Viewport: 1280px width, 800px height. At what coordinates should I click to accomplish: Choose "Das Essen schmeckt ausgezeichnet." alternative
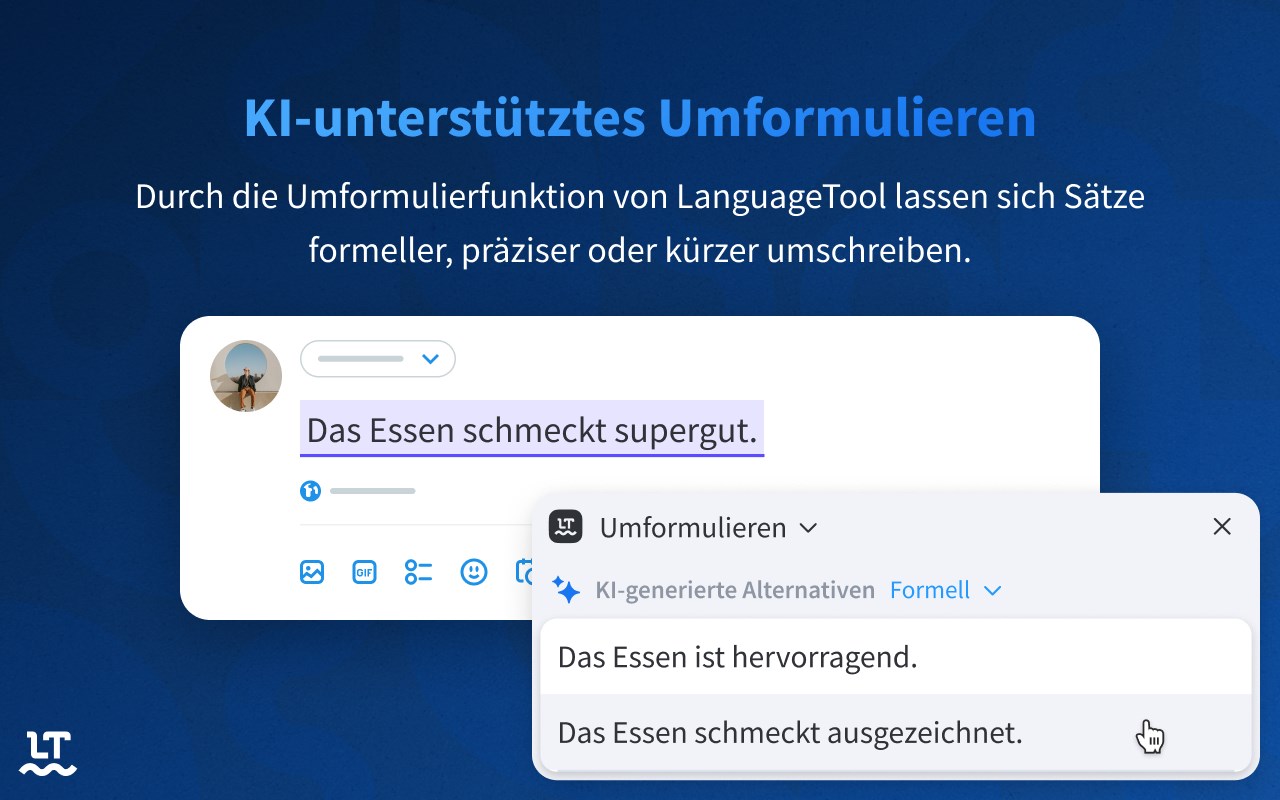[x=790, y=733]
